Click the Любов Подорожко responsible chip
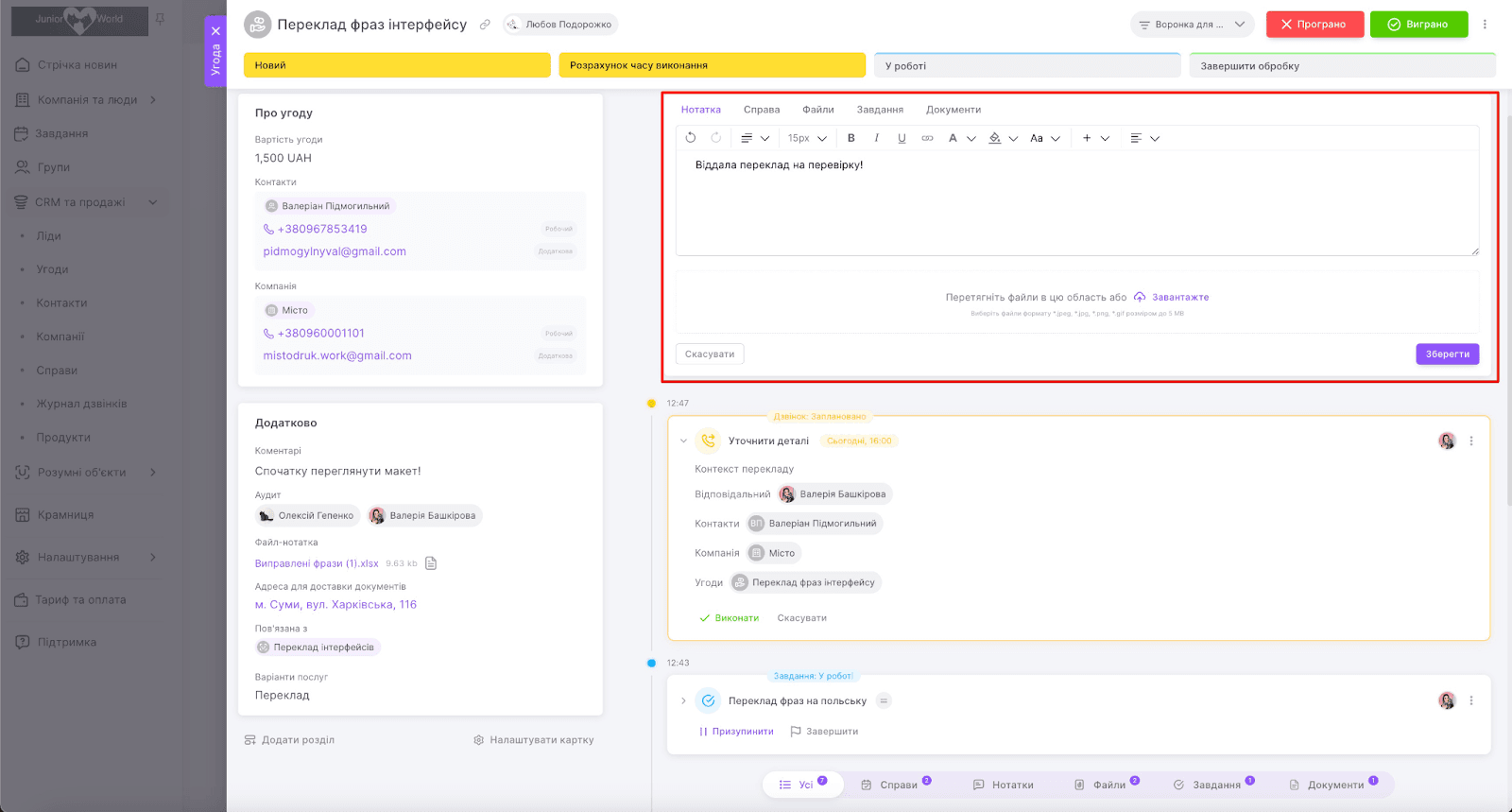 [560, 25]
